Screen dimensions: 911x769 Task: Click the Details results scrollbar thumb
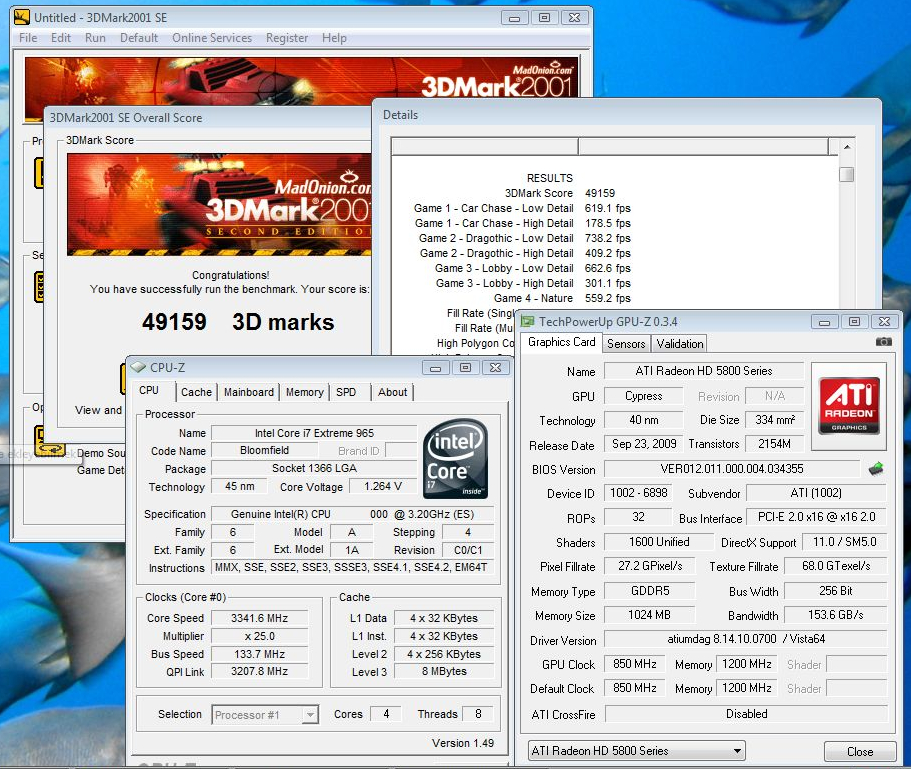coord(846,174)
